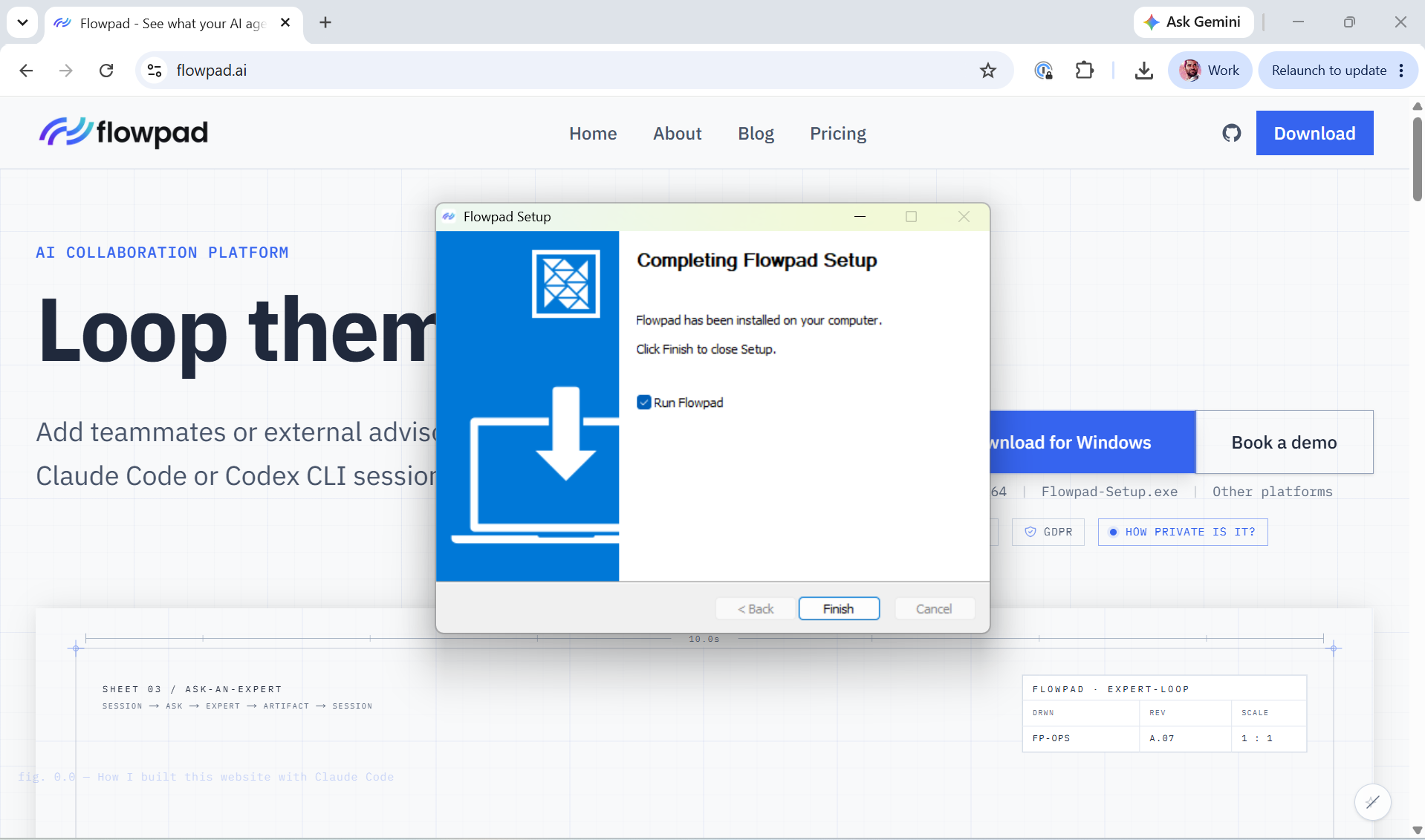
Task: Open the About nav item
Action: tap(678, 134)
